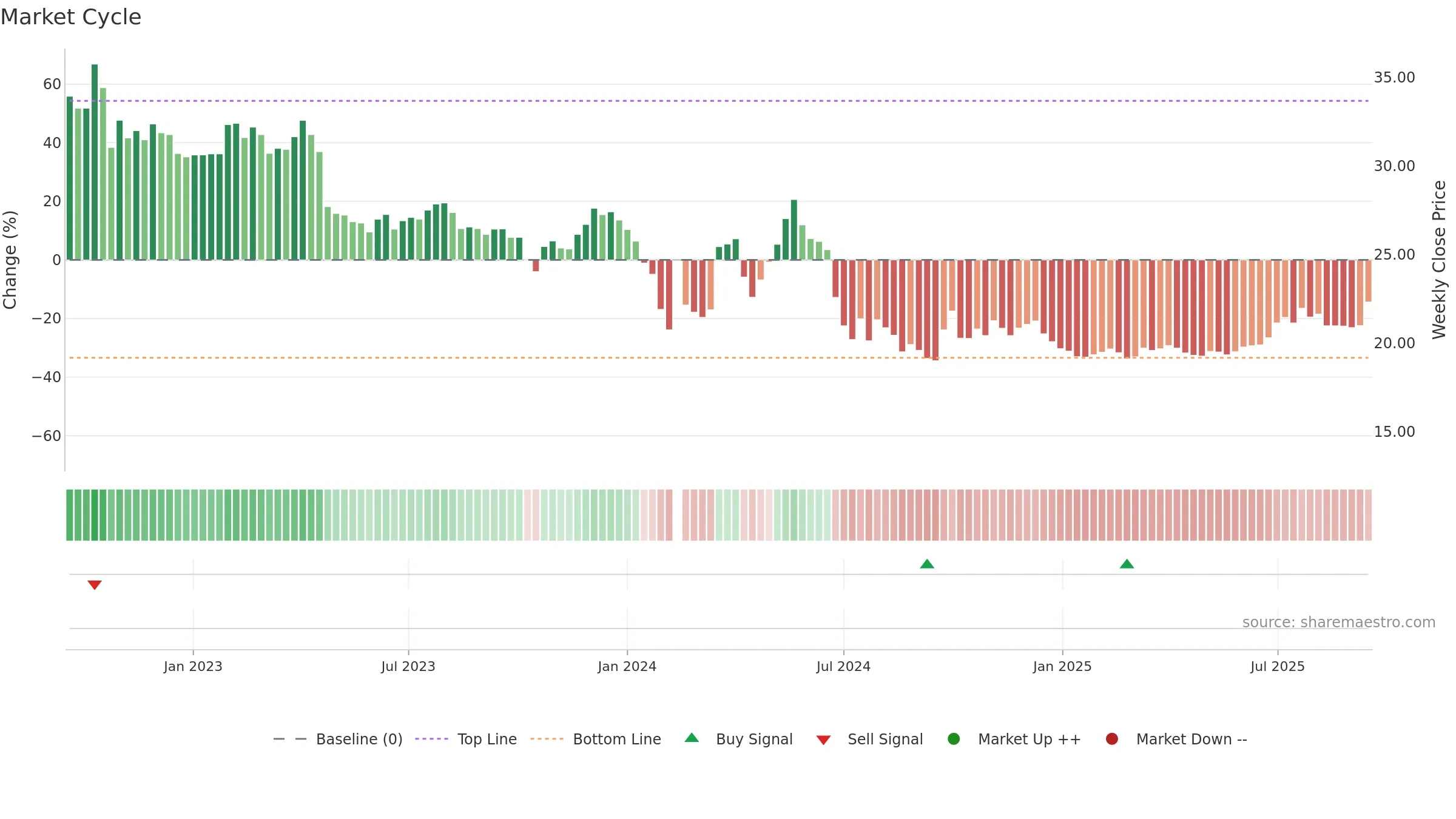This screenshot has width=1456, height=819.
Task: Click the purple dotted top line
Action: coord(719,101)
